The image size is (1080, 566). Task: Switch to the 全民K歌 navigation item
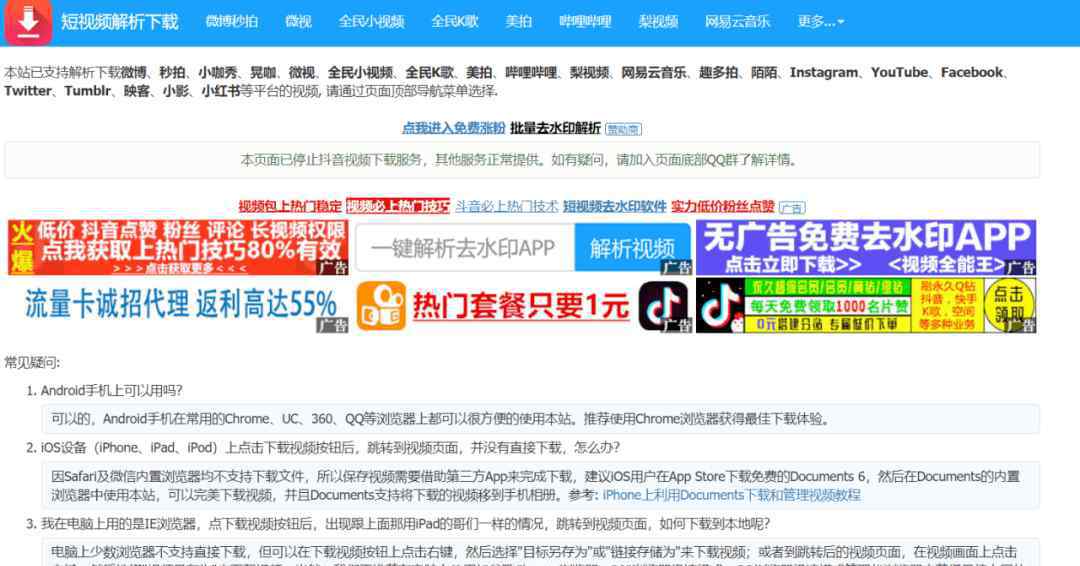pyautogui.click(x=455, y=21)
